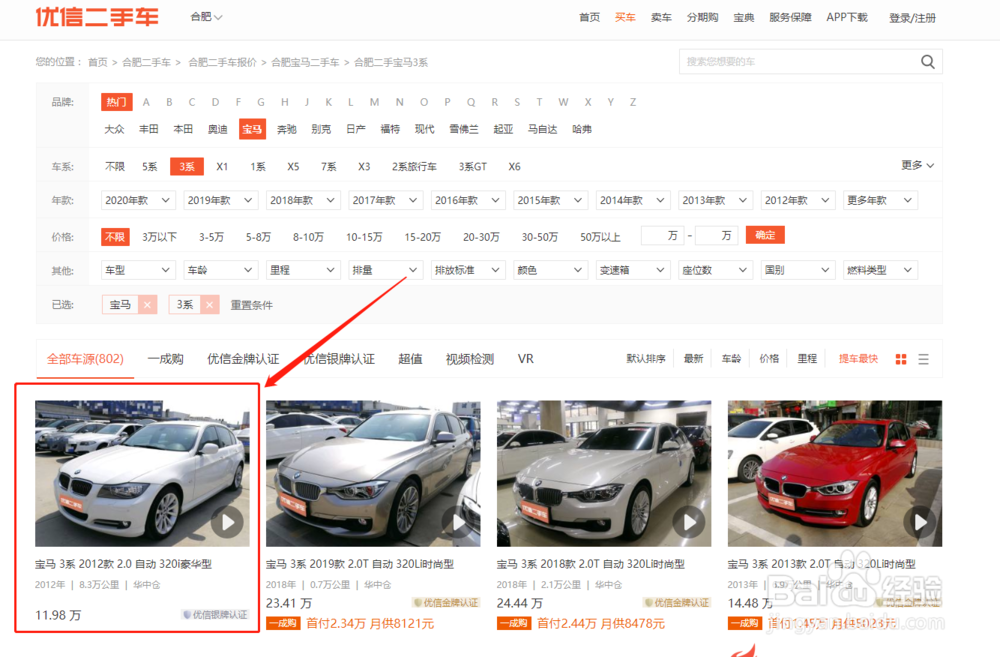Click breadcrumb 首页
Screen dimensions: 1000x657
pos(98,62)
